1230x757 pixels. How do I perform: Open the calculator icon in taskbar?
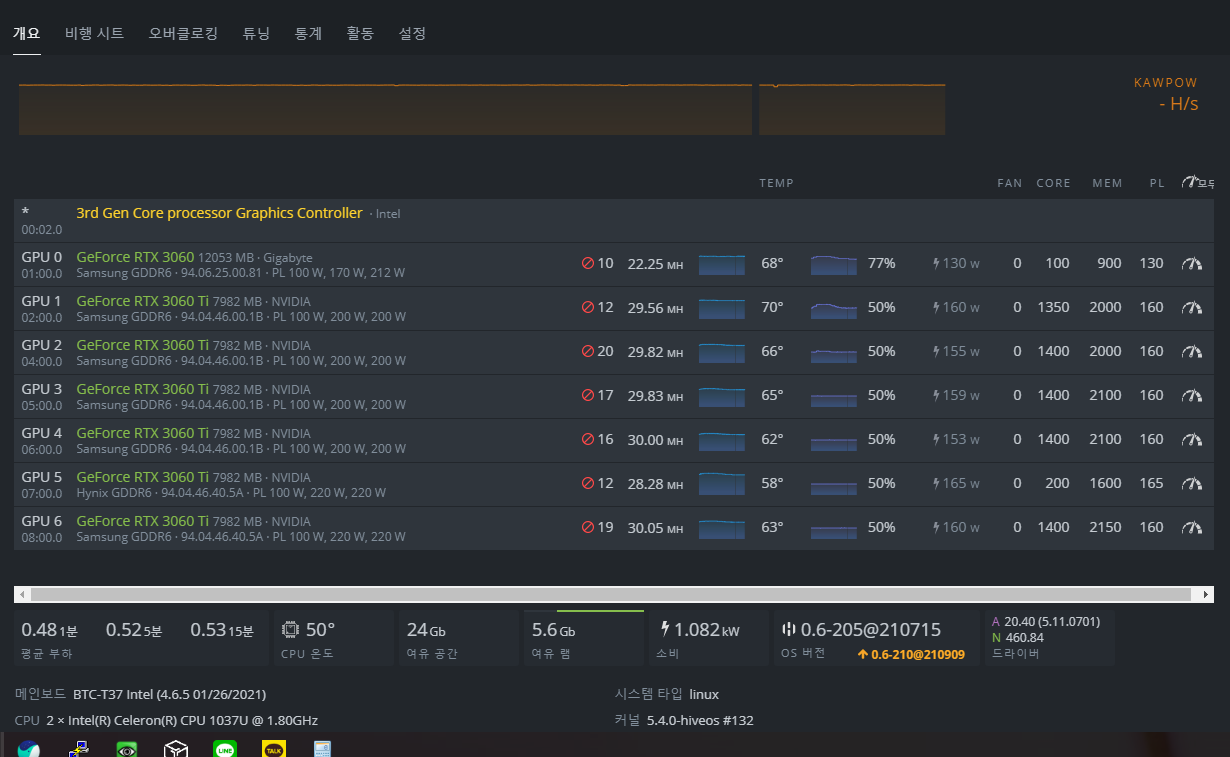click(322, 748)
